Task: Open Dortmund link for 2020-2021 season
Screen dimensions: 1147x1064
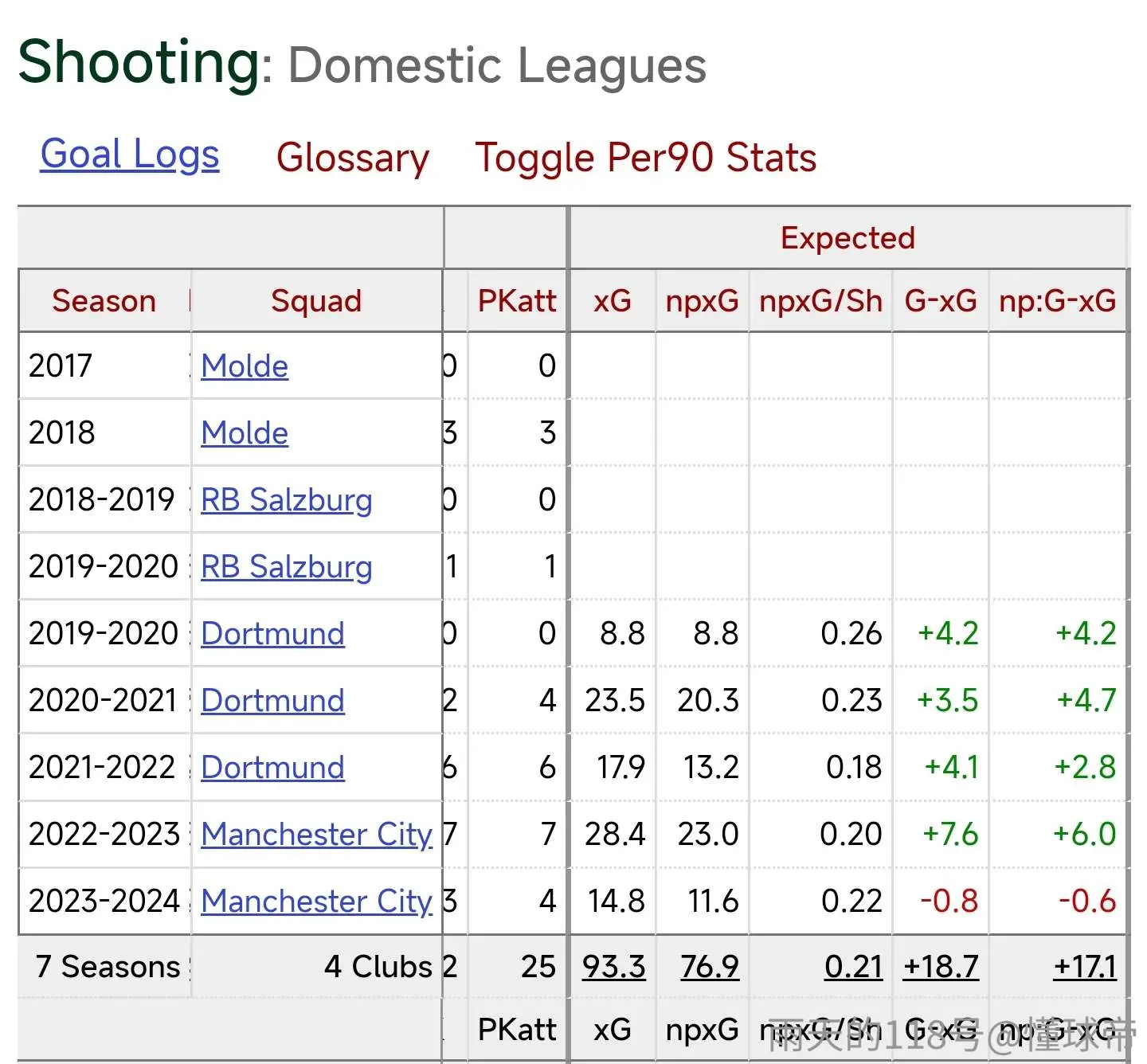Action: 272,701
